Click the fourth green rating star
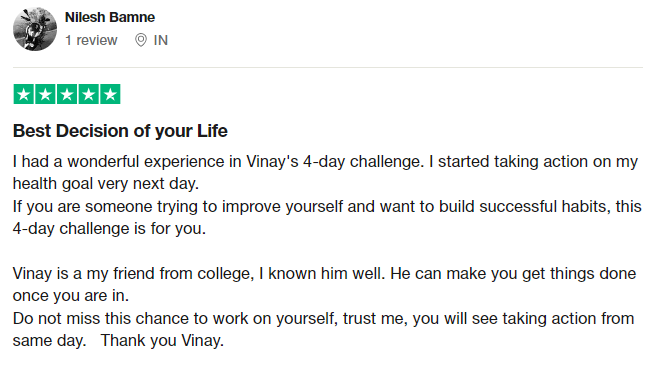Viewport: 655px width, 366px height. coord(89,94)
